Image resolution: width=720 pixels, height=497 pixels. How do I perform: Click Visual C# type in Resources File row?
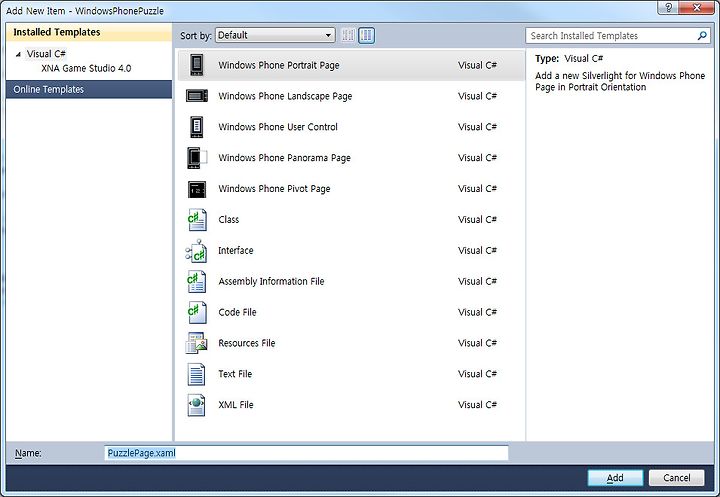477,343
